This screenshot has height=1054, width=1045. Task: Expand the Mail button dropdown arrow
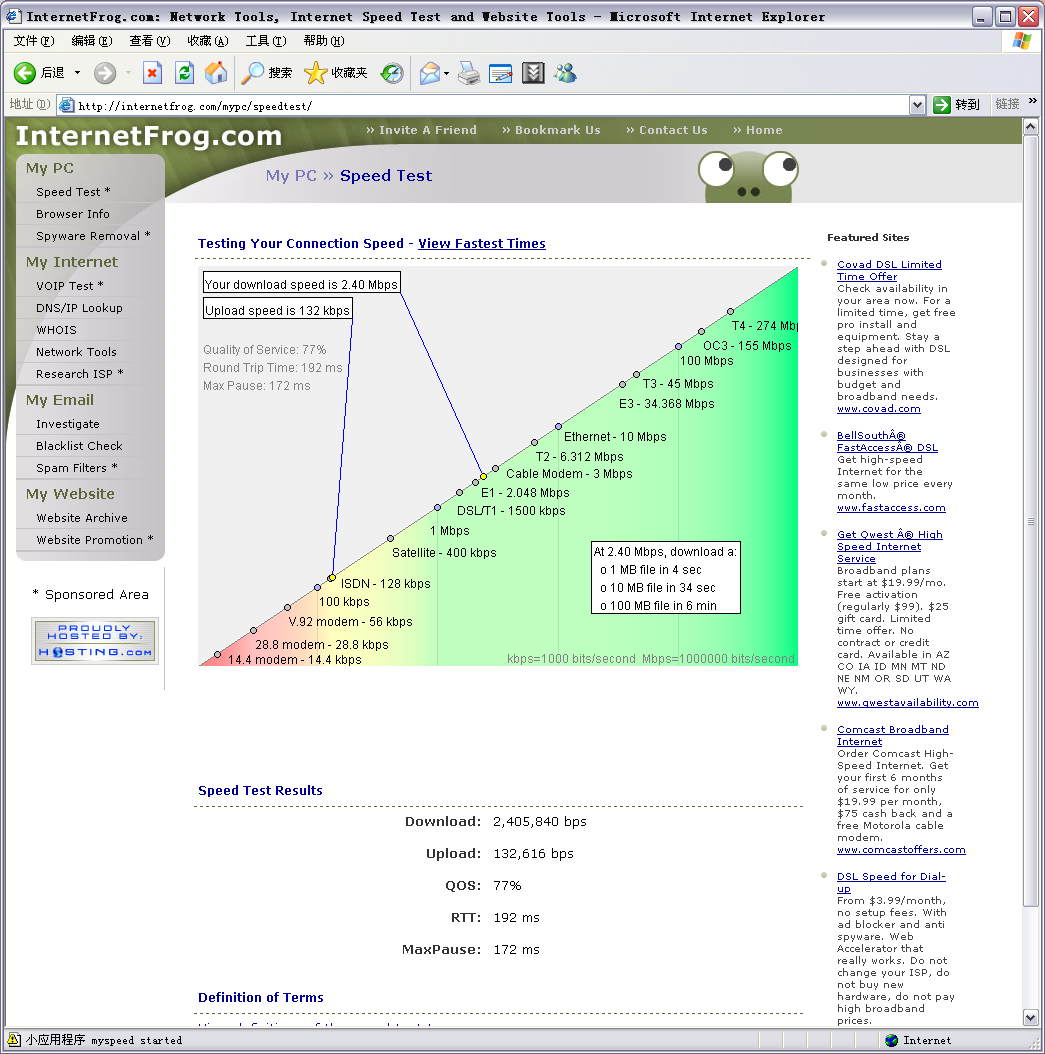[447, 73]
